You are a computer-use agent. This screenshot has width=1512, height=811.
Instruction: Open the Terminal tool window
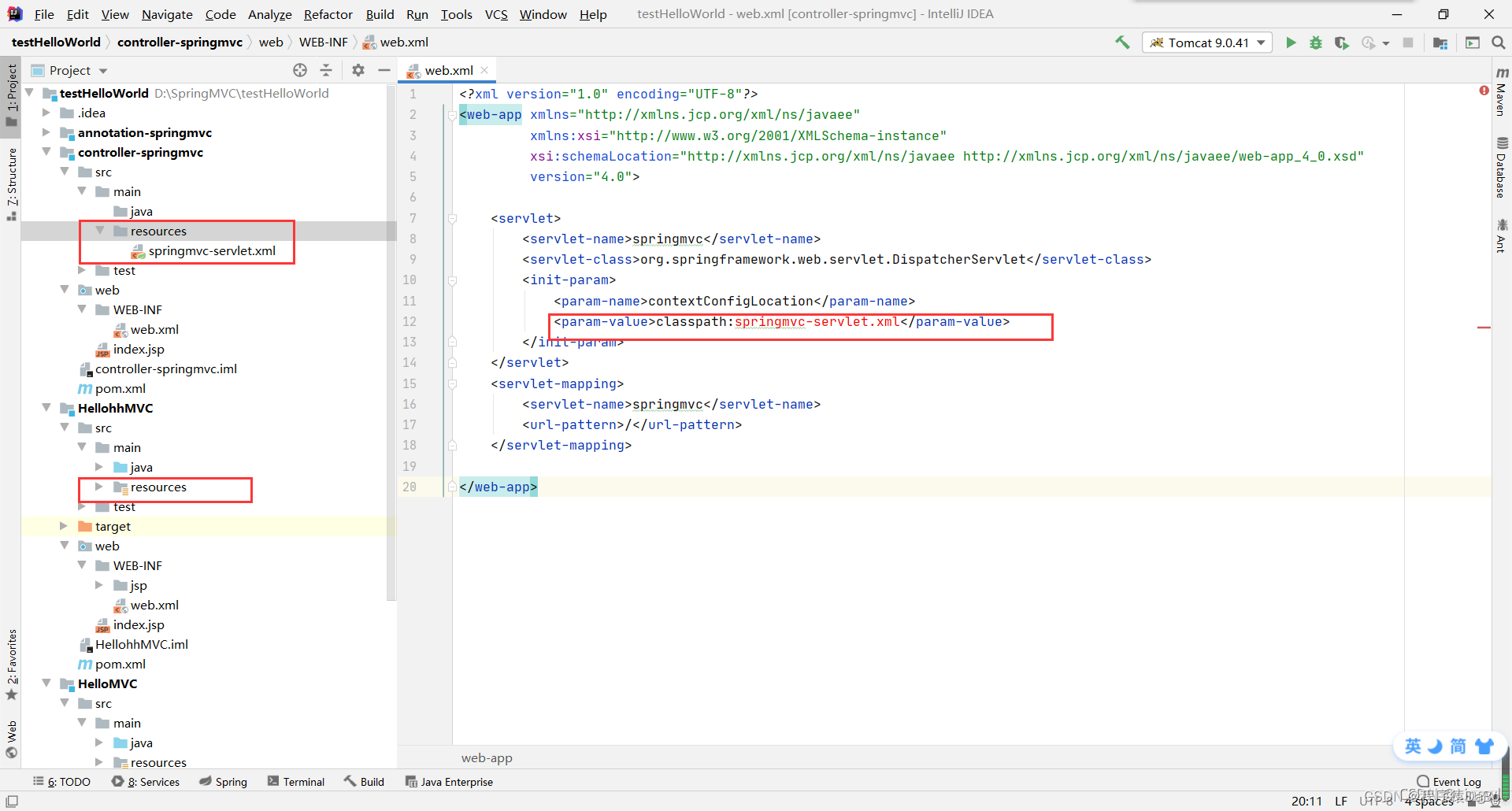point(296,782)
